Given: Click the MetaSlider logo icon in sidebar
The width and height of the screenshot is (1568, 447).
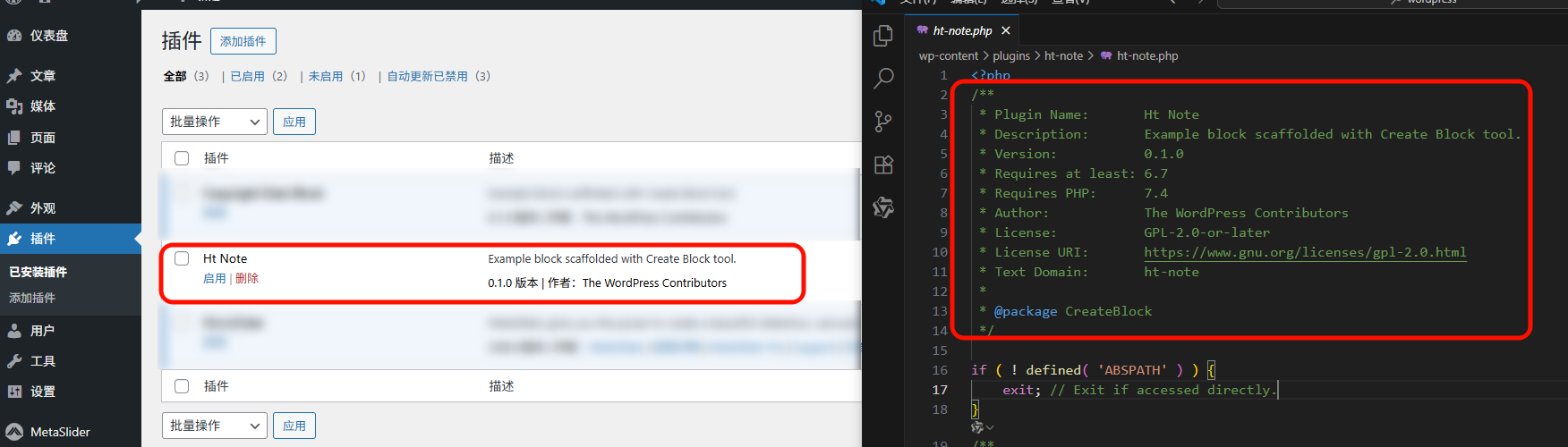Looking at the screenshot, I should pos(14,432).
